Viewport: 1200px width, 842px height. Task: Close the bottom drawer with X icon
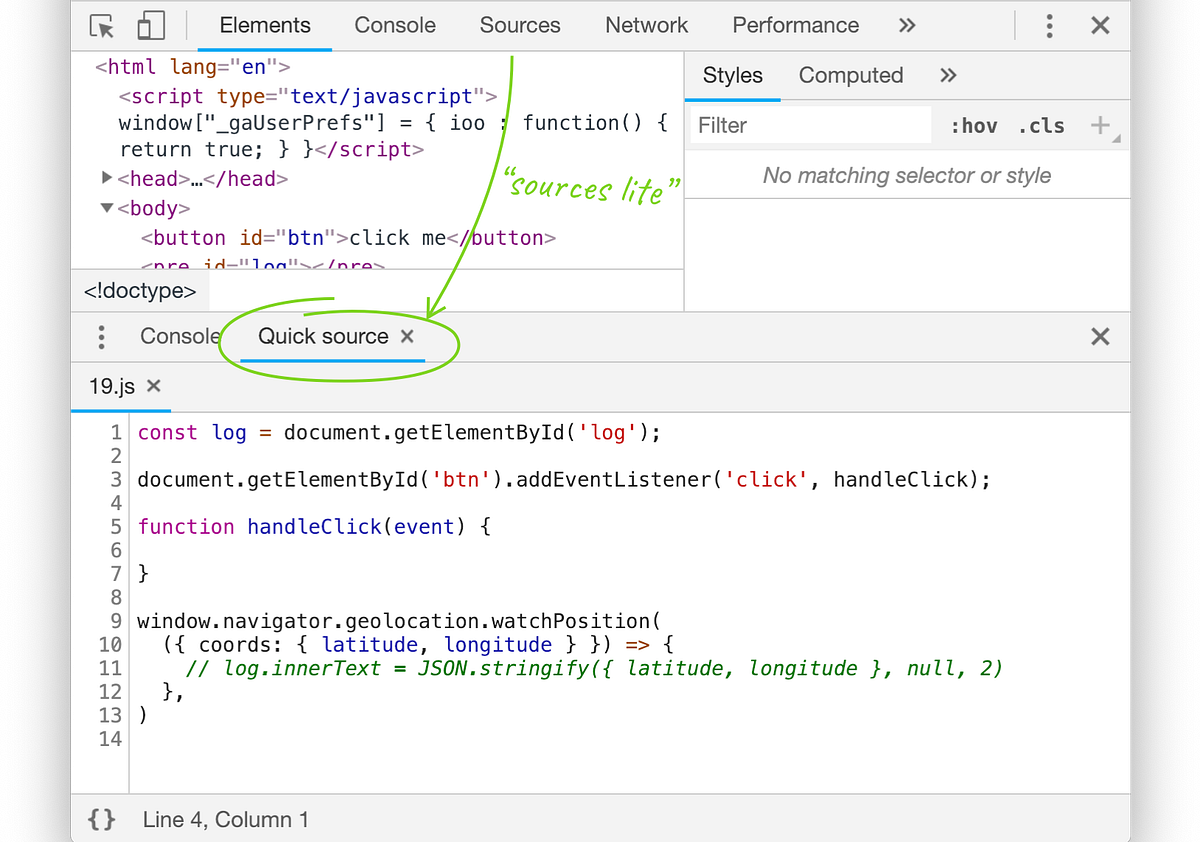pos(1100,337)
